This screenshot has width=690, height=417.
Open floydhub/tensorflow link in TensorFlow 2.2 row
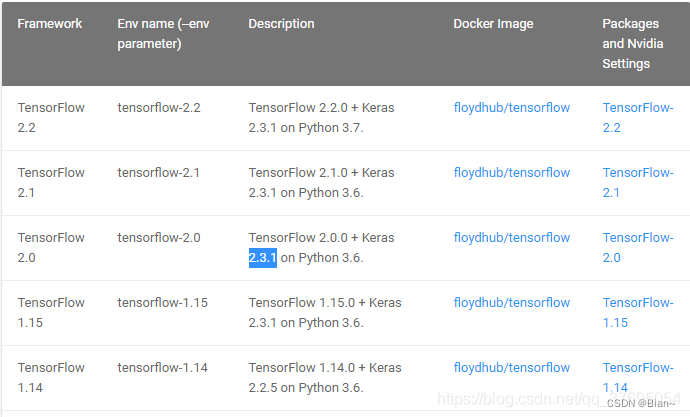[512, 108]
